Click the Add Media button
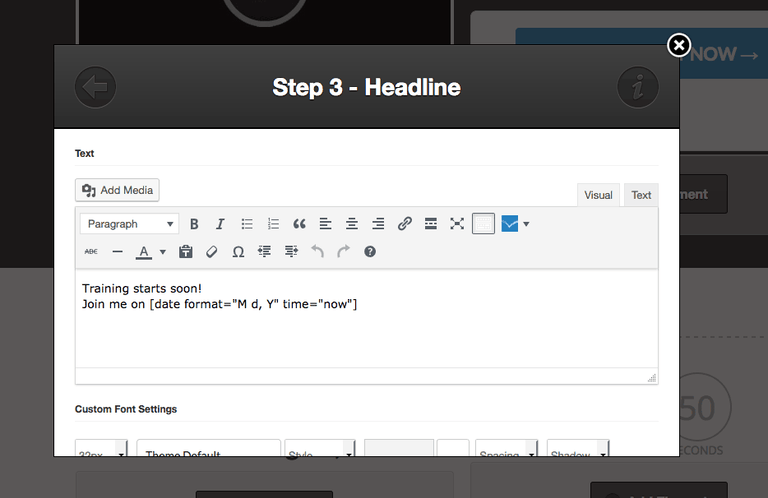 pyautogui.click(x=117, y=190)
